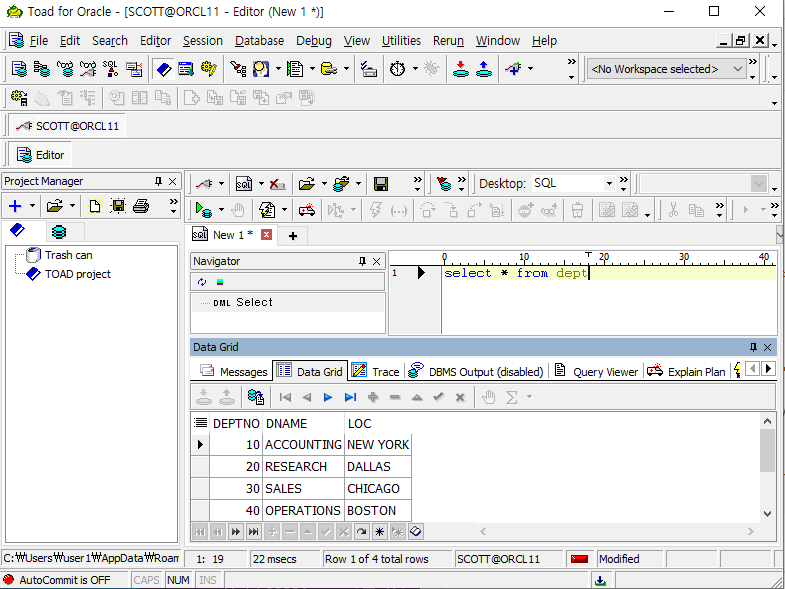
Task: Click bottom navigator last record icon
Action: 254,531
